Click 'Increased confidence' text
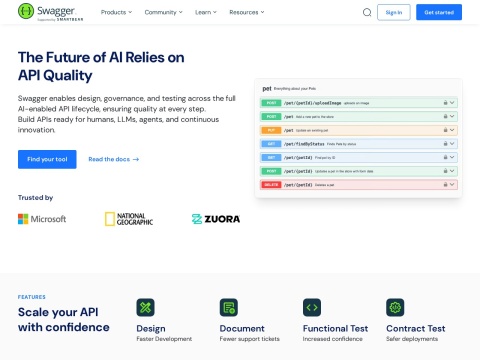The image size is (480, 360). pos(332,339)
